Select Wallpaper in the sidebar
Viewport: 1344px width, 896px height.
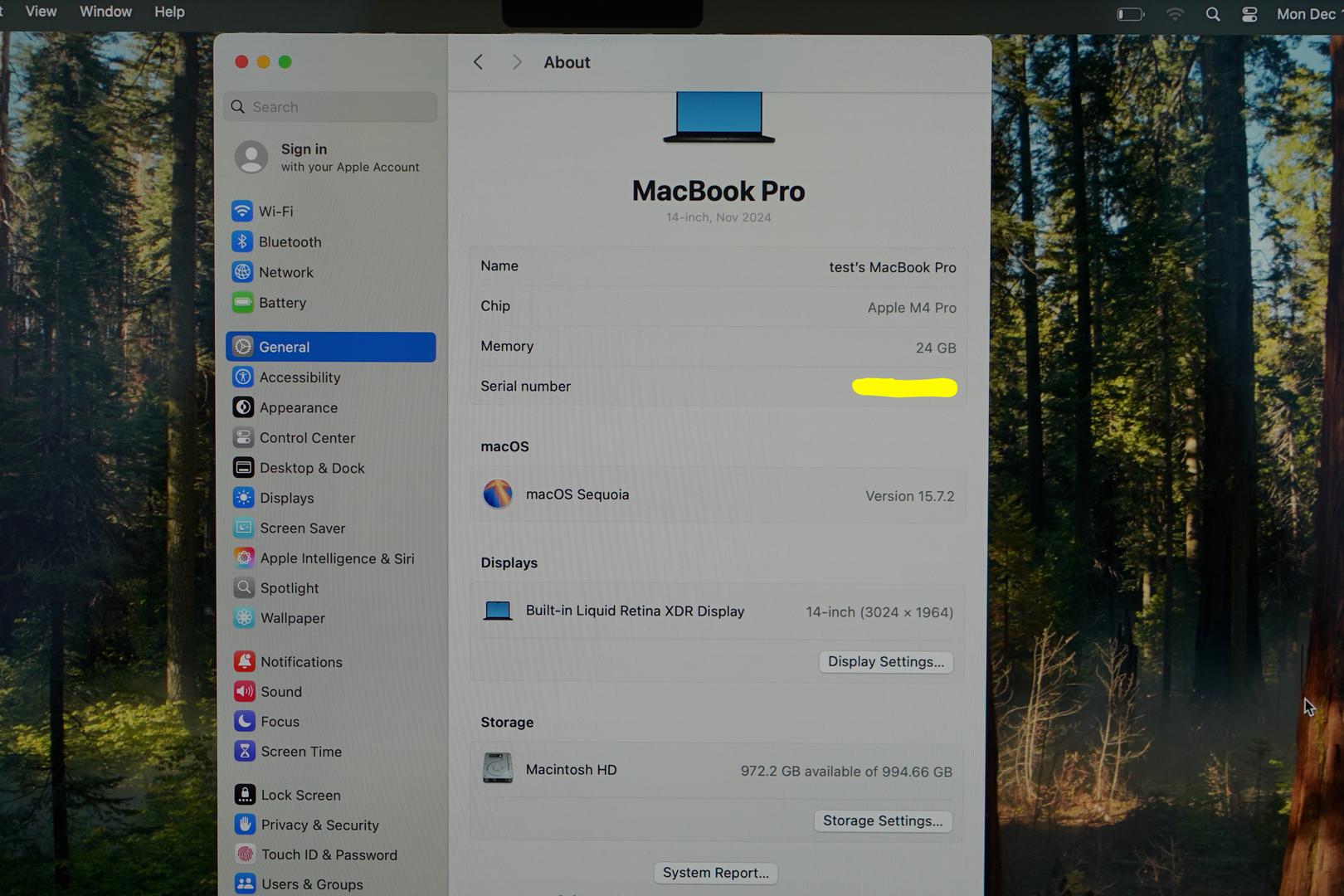292,618
